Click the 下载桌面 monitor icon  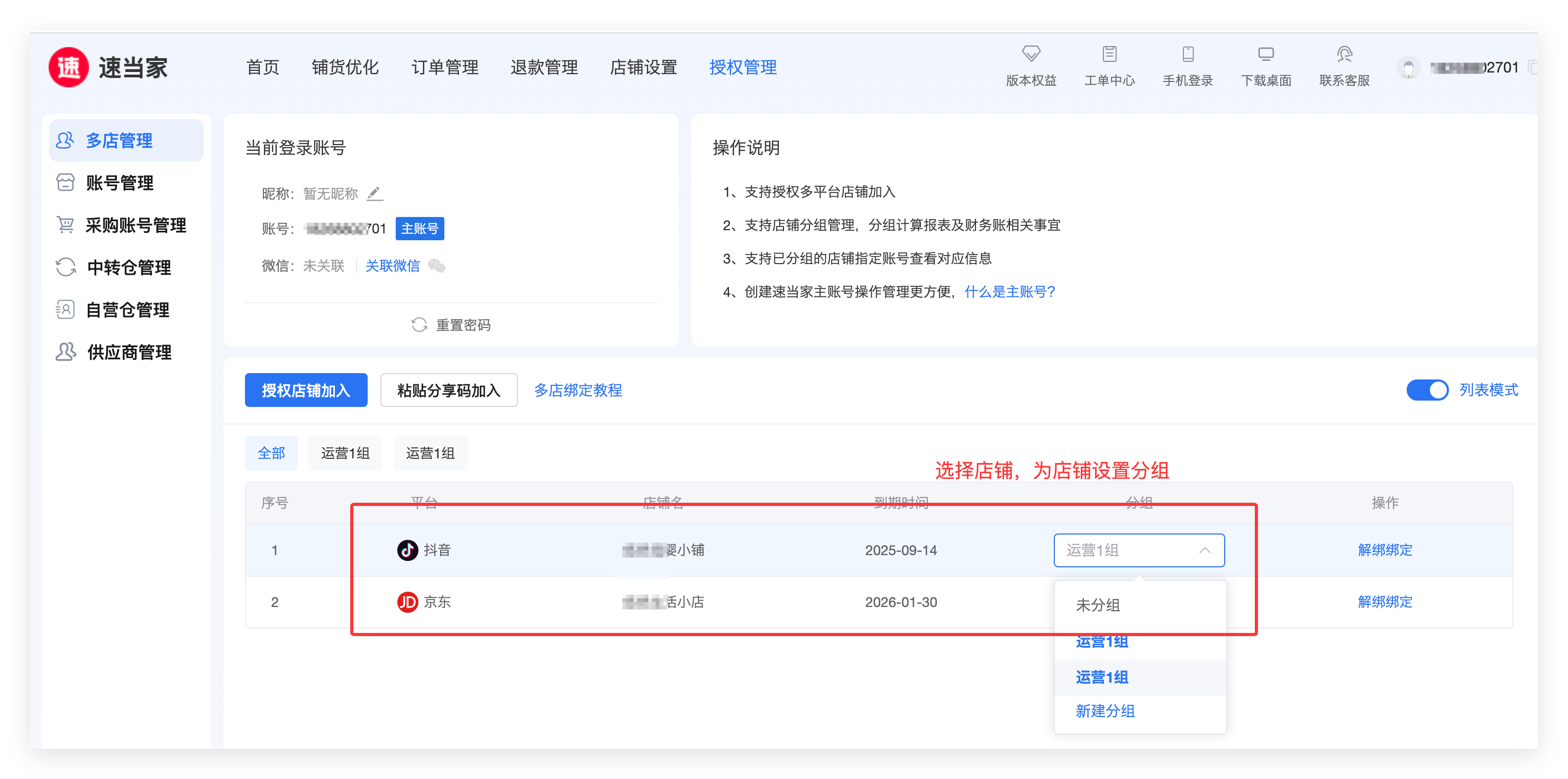(x=1265, y=53)
